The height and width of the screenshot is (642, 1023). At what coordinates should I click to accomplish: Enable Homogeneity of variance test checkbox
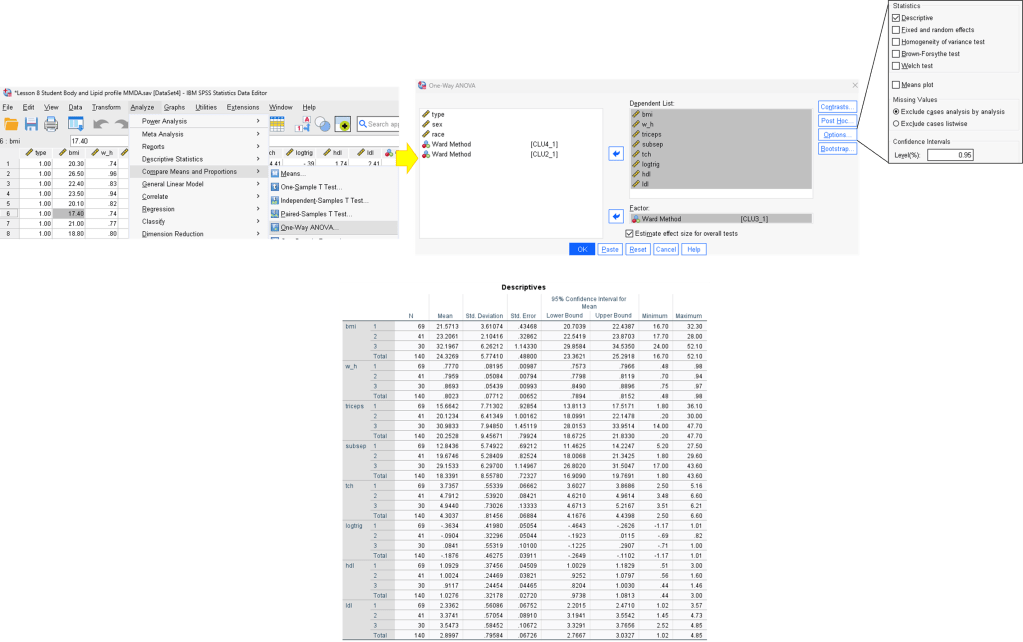(x=896, y=41)
